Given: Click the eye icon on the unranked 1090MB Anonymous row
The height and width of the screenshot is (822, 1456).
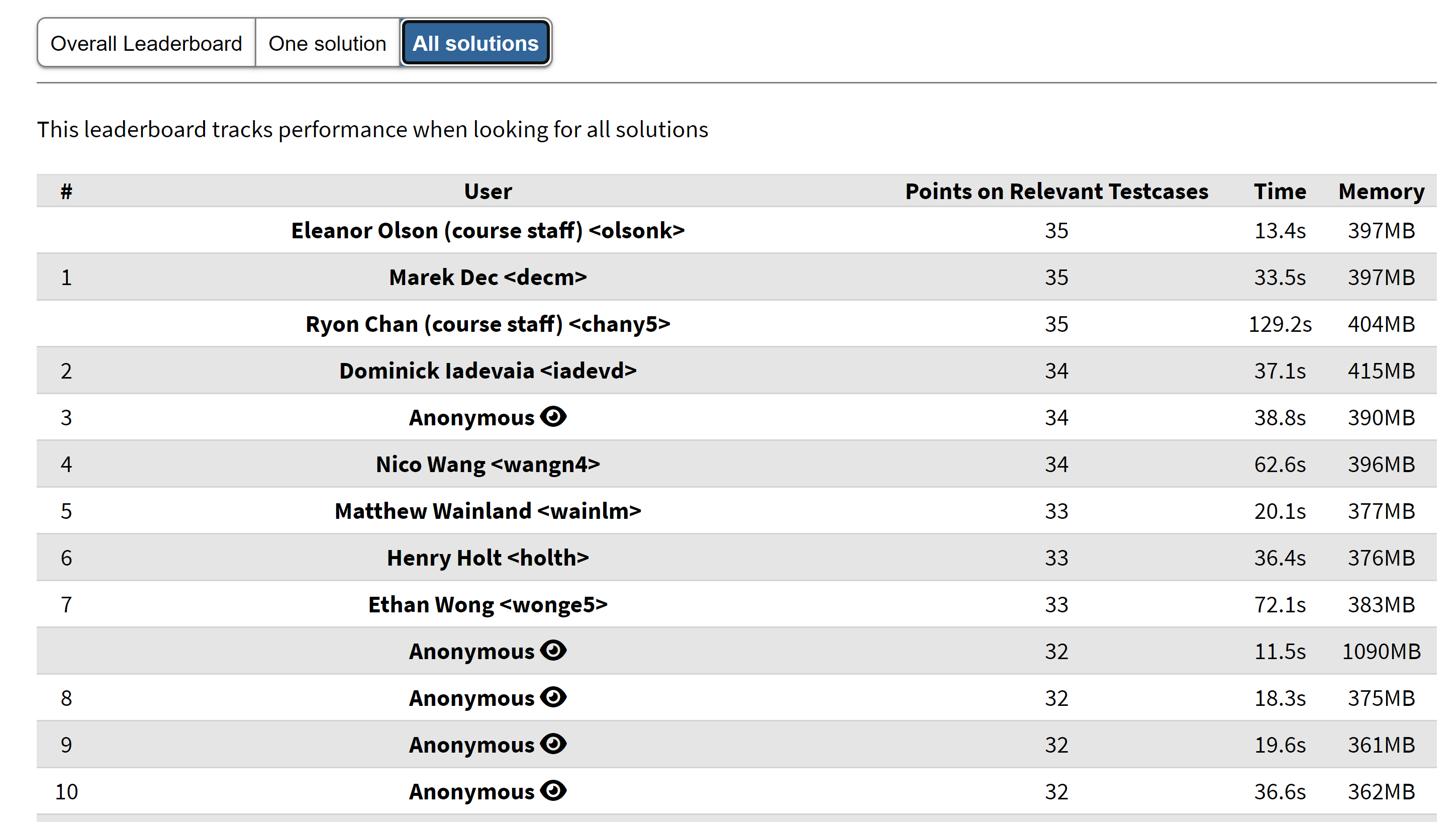Looking at the screenshot, I should click(x=553, y=650).
